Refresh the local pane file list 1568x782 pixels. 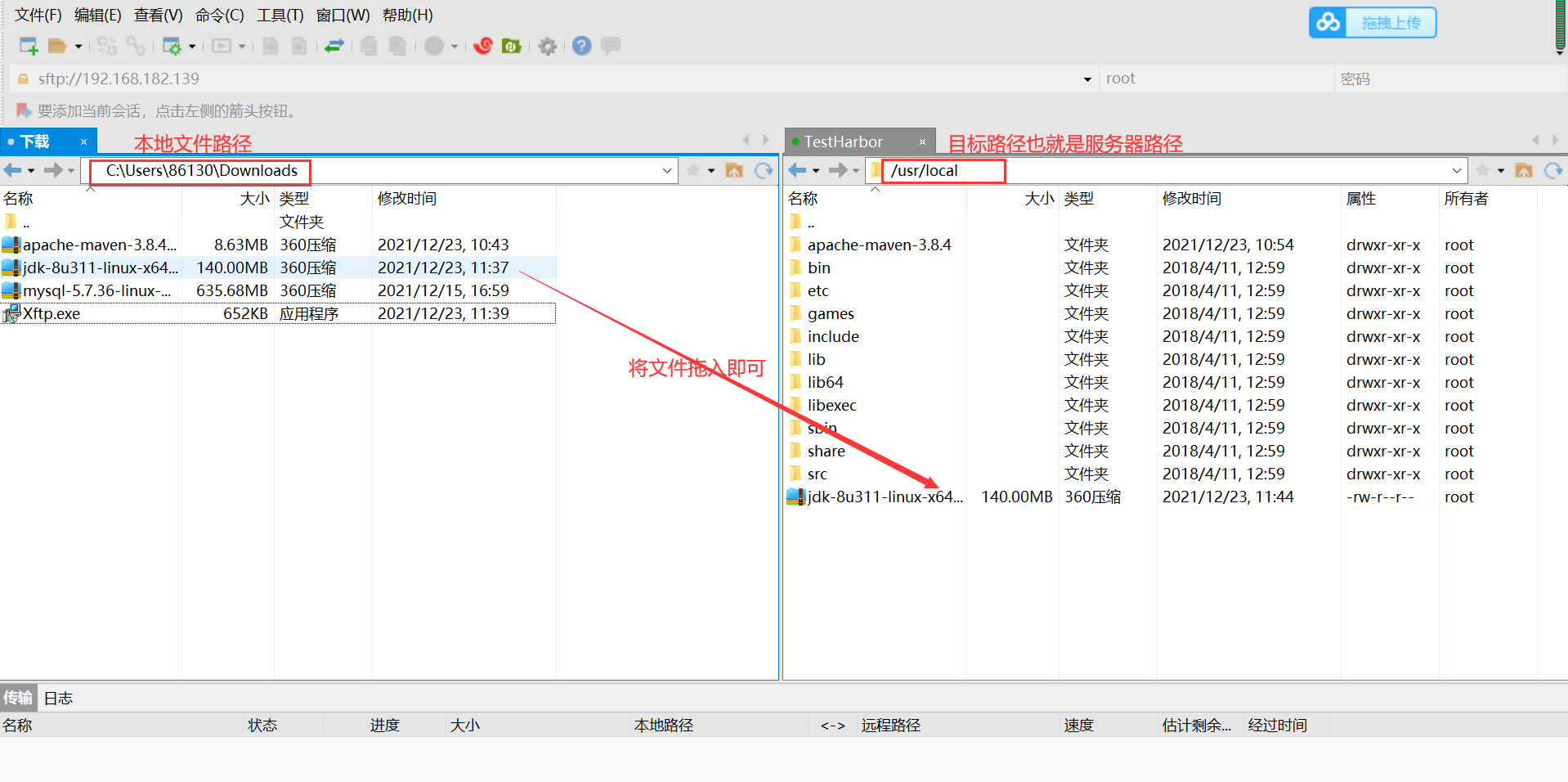click(x=764, y=170)
